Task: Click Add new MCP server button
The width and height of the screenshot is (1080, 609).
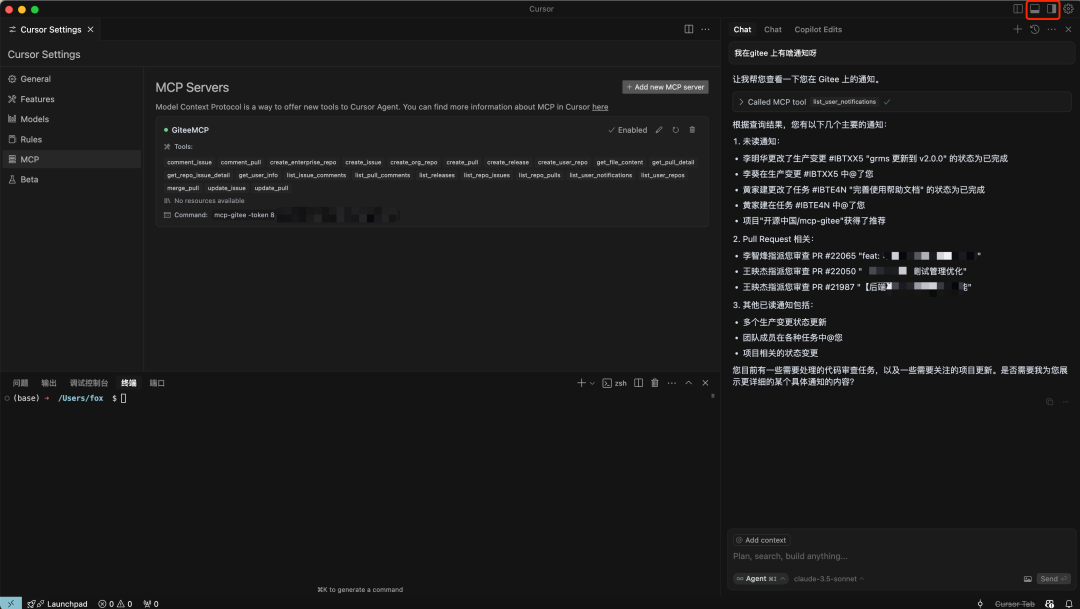Action: coord(665,87)
